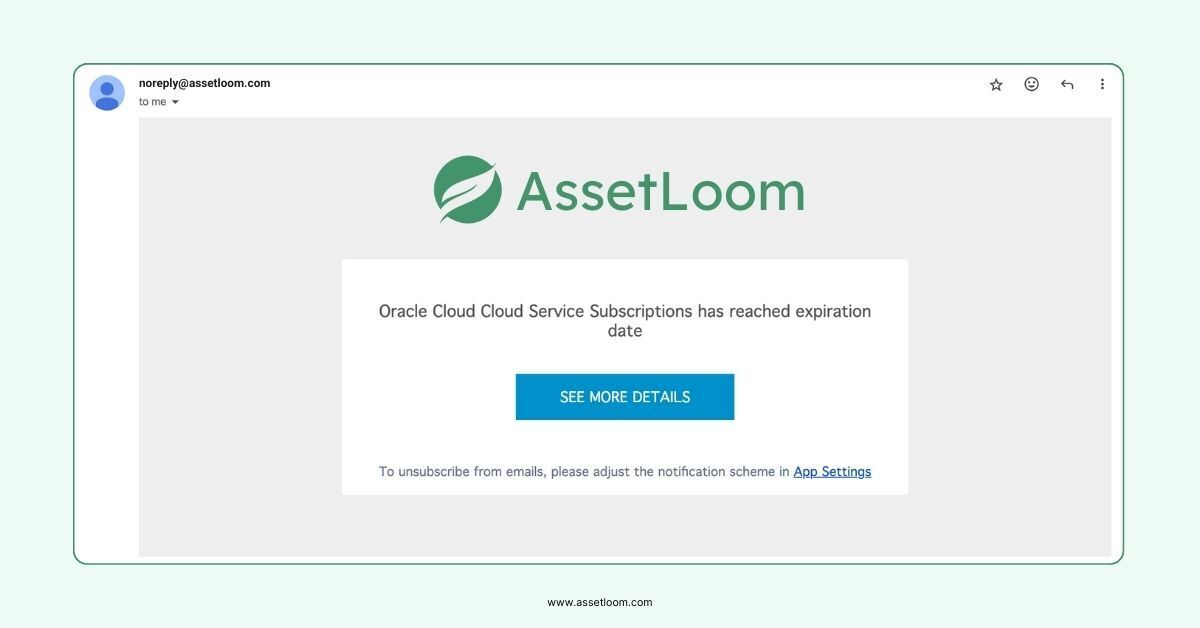The height and width of the screenshot is (628, 1200).
Task: Star this email from noreply@assetloom.com
Action: (x=996, y=85)
